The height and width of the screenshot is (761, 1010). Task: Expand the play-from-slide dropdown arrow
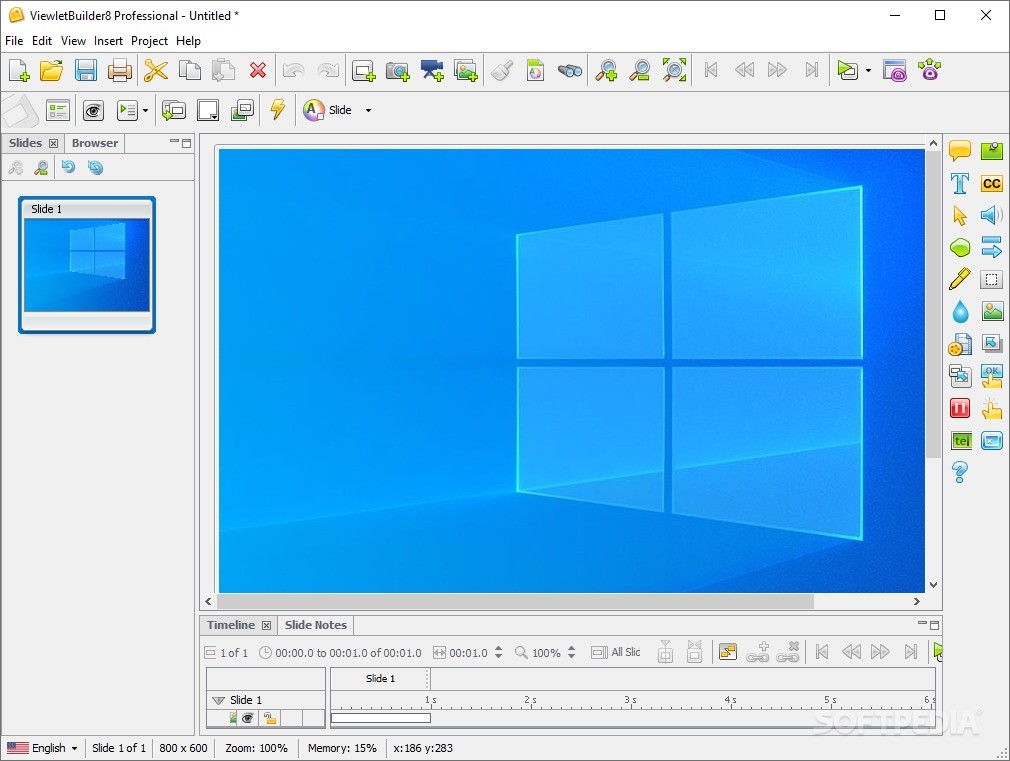click(145, 110)
